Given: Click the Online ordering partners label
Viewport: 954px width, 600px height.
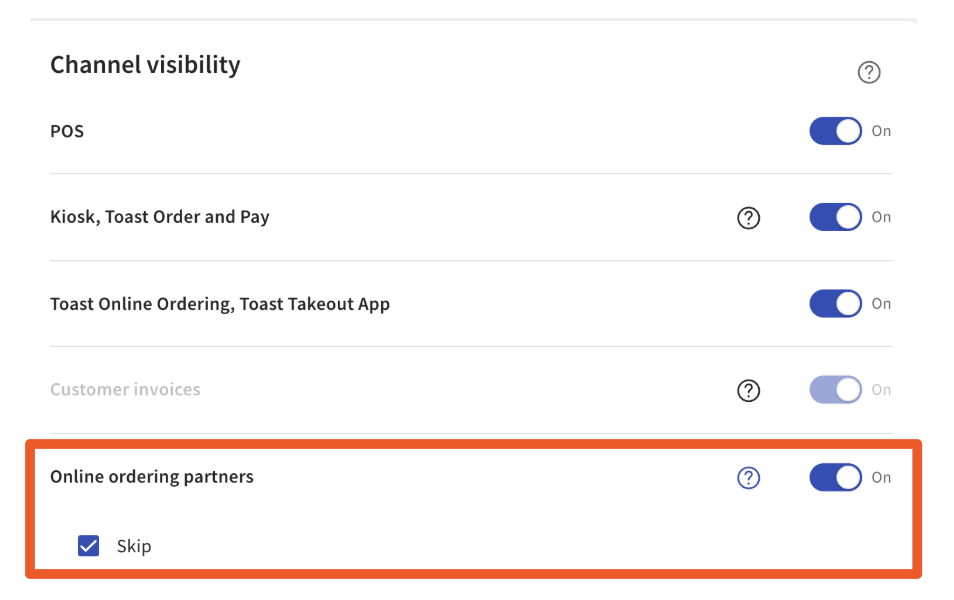Looking at the screenshot, I should click(152, 477).
